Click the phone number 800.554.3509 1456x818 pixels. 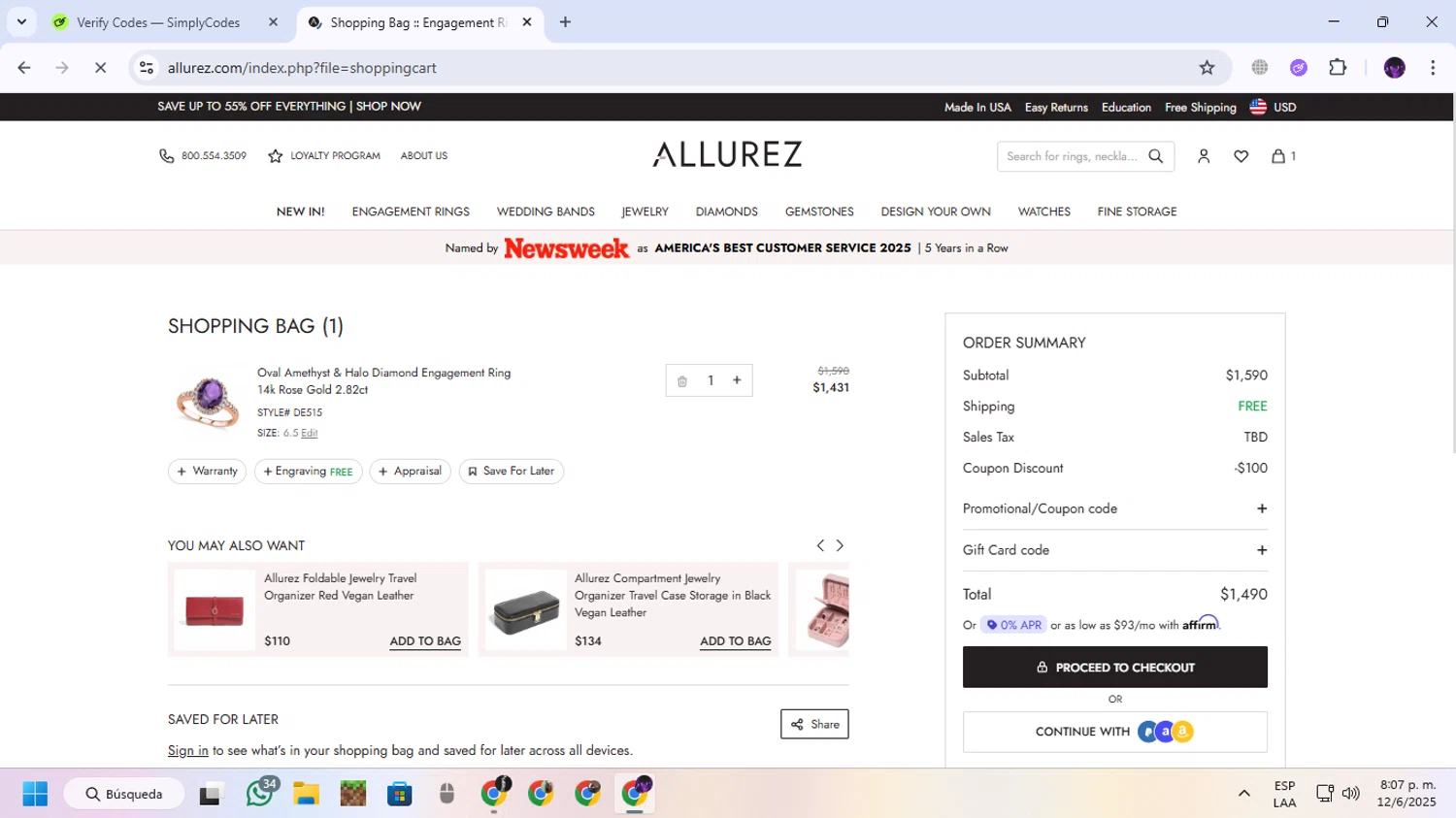(214, 156)
